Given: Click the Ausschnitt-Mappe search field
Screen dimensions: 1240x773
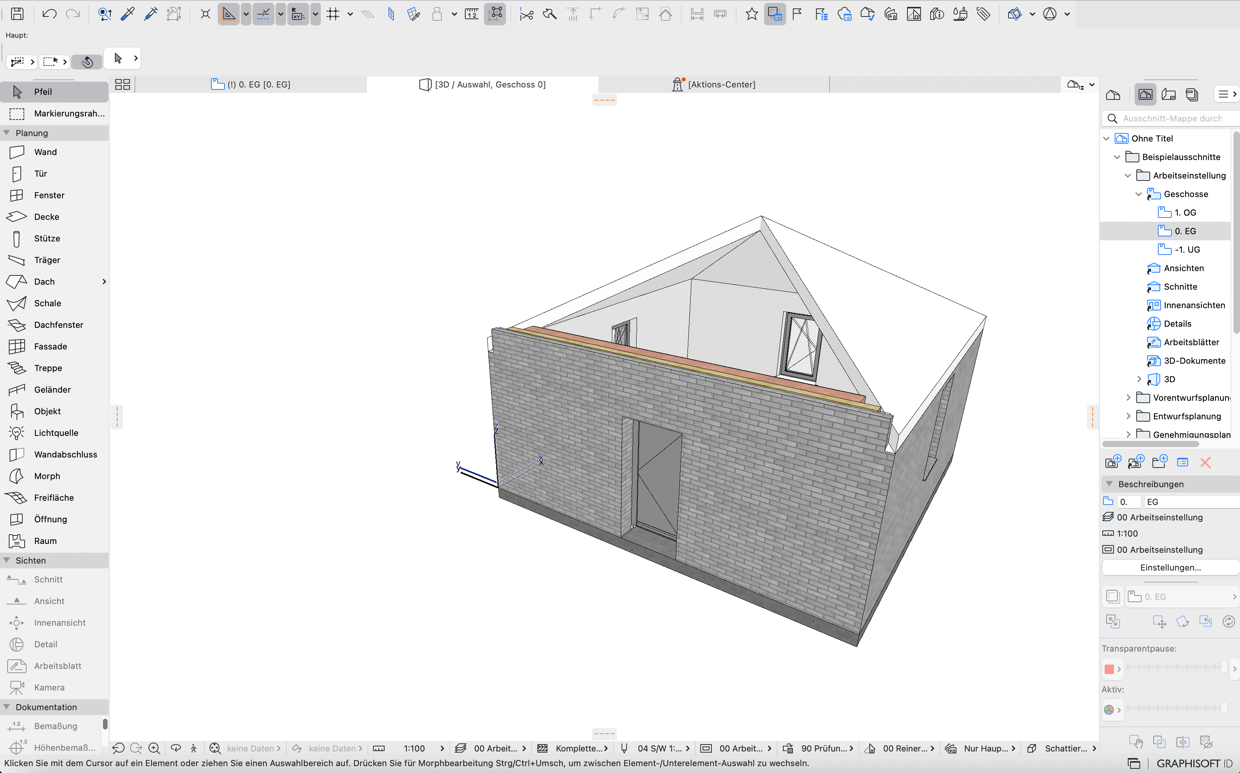Looking at the screenshot, I should click(1172, 118).
